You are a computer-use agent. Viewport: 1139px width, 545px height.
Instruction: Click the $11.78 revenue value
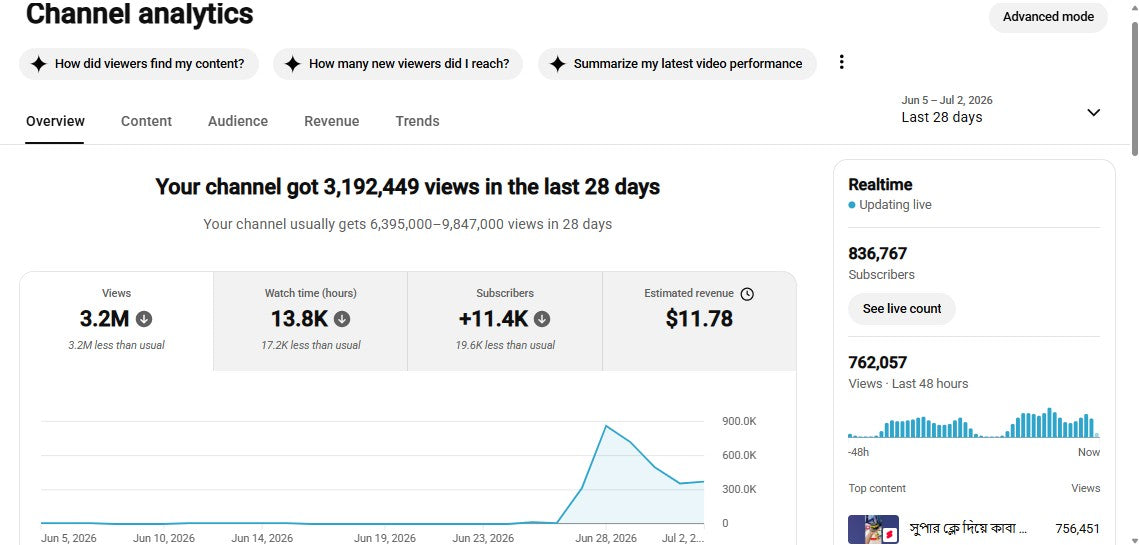coord(699,318)
